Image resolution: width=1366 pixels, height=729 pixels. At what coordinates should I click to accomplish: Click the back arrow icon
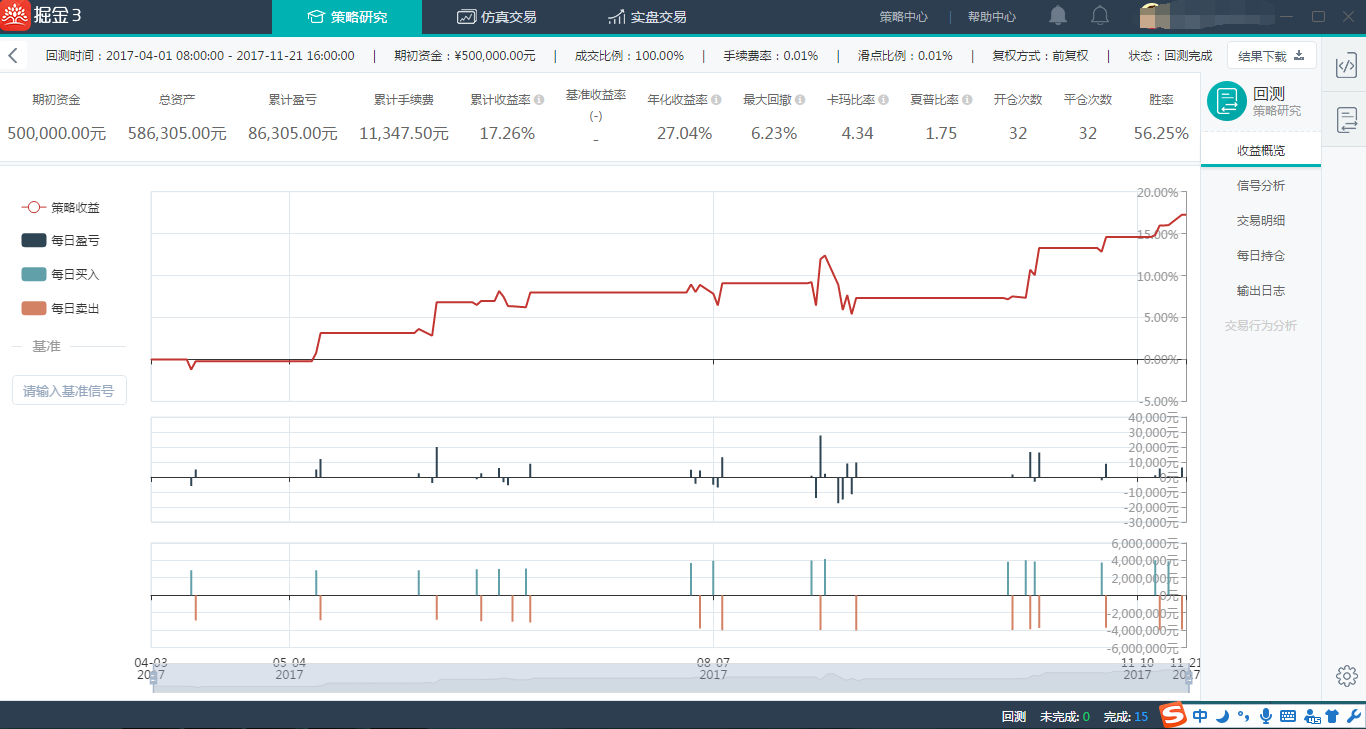pos(13,56)
